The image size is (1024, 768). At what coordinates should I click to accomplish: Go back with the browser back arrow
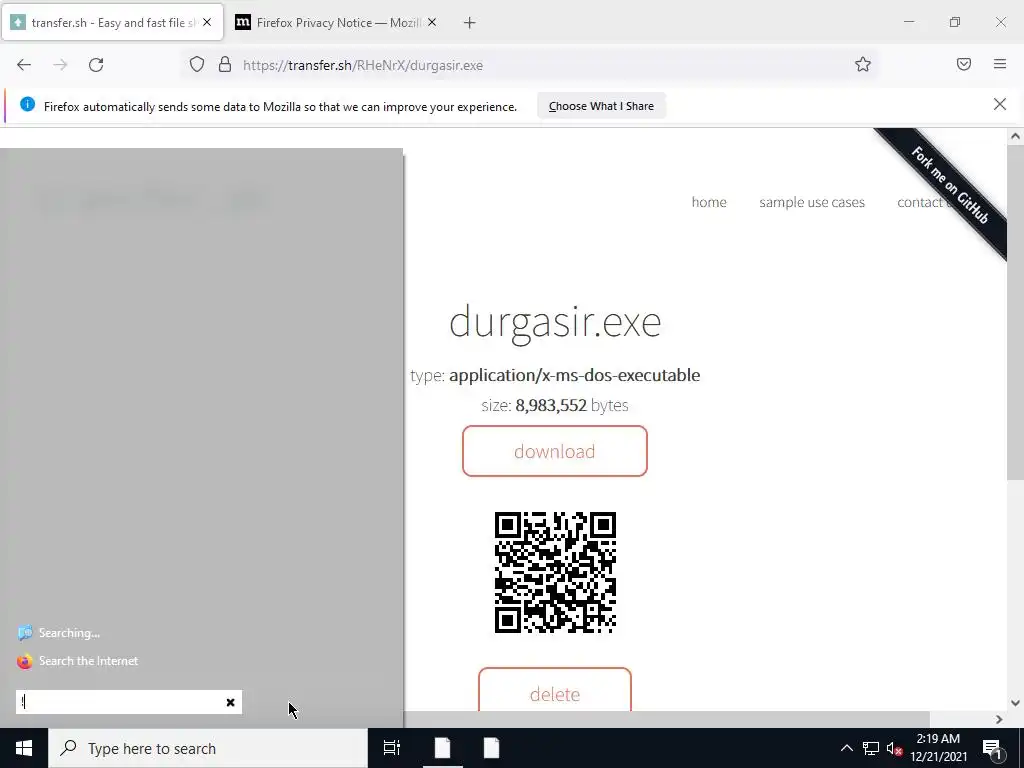24,65
